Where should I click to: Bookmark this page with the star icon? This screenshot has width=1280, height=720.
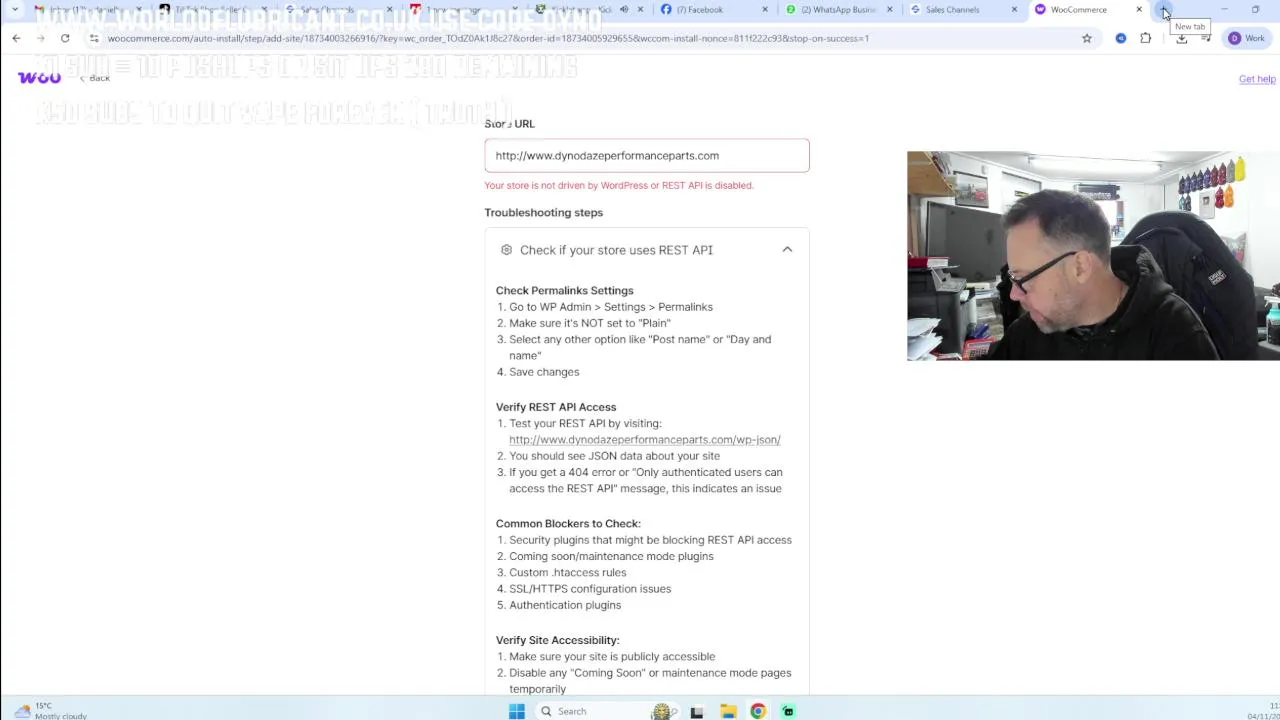tap(1087, 38)
